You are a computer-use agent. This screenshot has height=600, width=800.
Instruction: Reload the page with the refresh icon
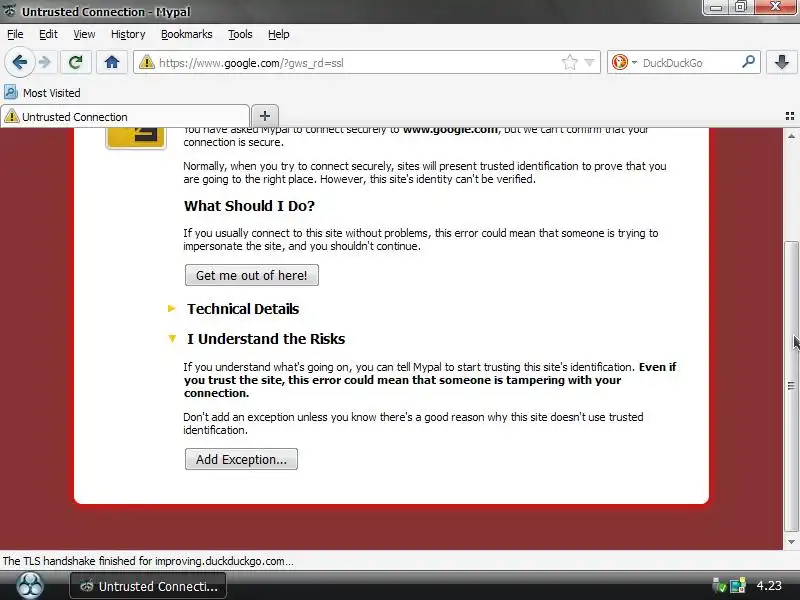coord(76,63)
